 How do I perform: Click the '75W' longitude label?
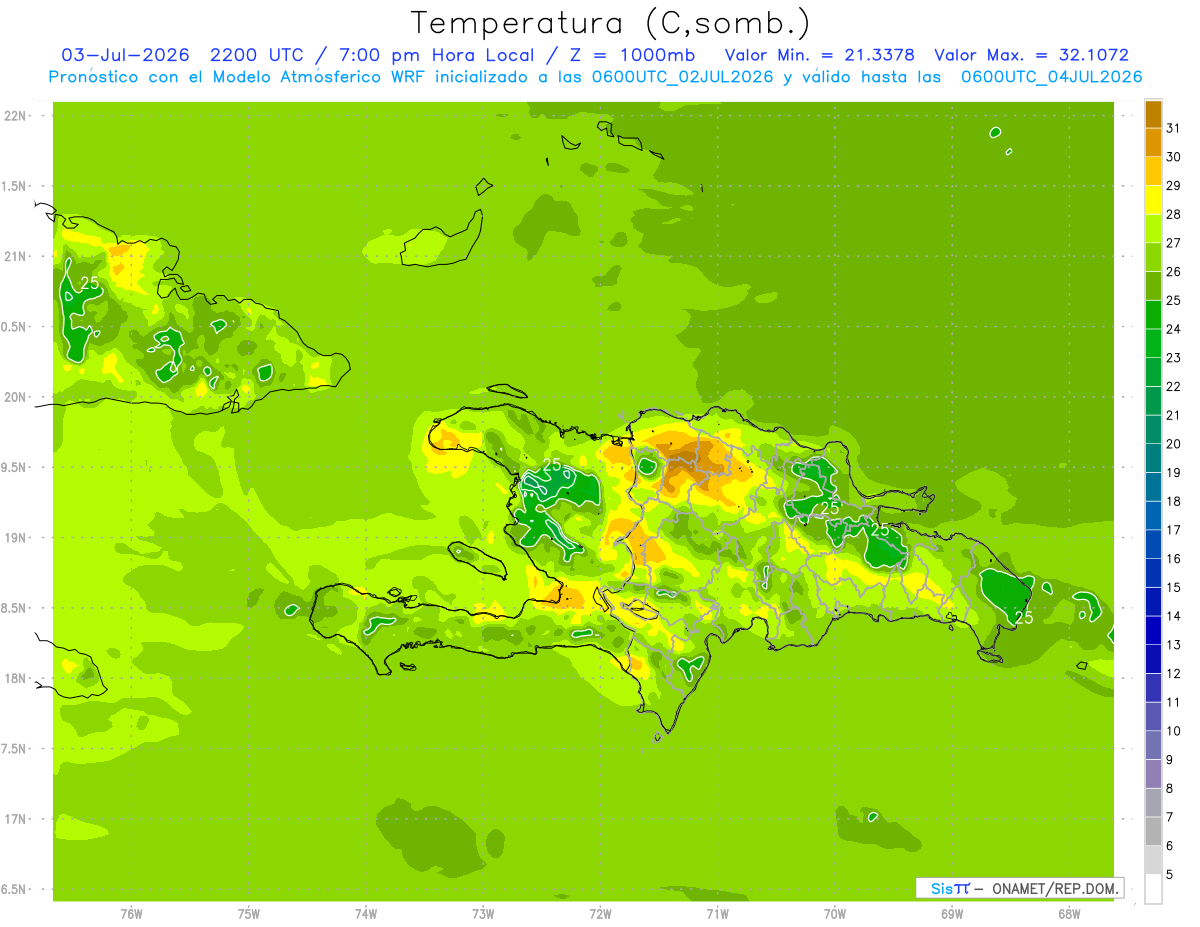249,914
